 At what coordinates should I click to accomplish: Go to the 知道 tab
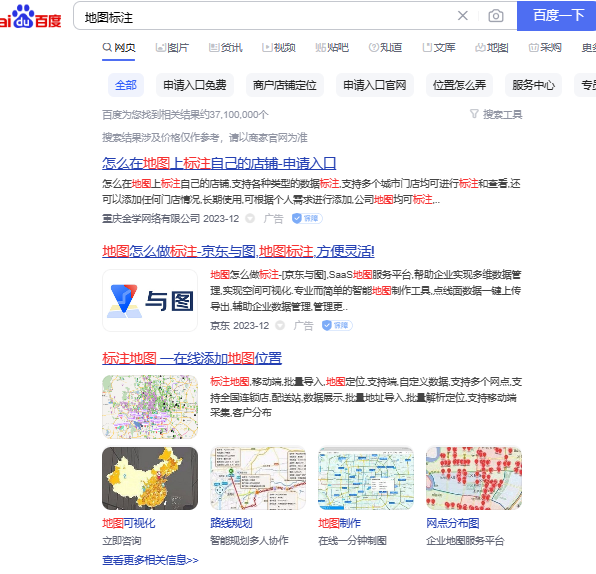385,48
